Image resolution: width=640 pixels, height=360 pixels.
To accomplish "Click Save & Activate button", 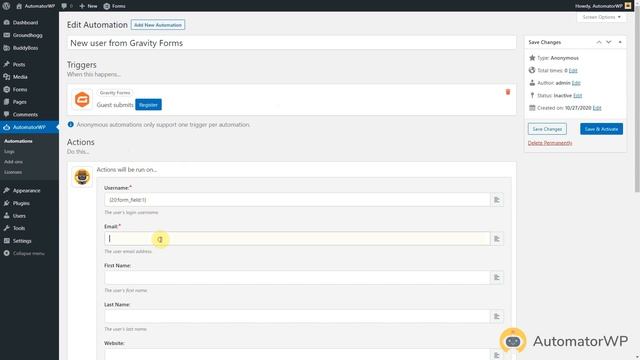I will 601,129.
